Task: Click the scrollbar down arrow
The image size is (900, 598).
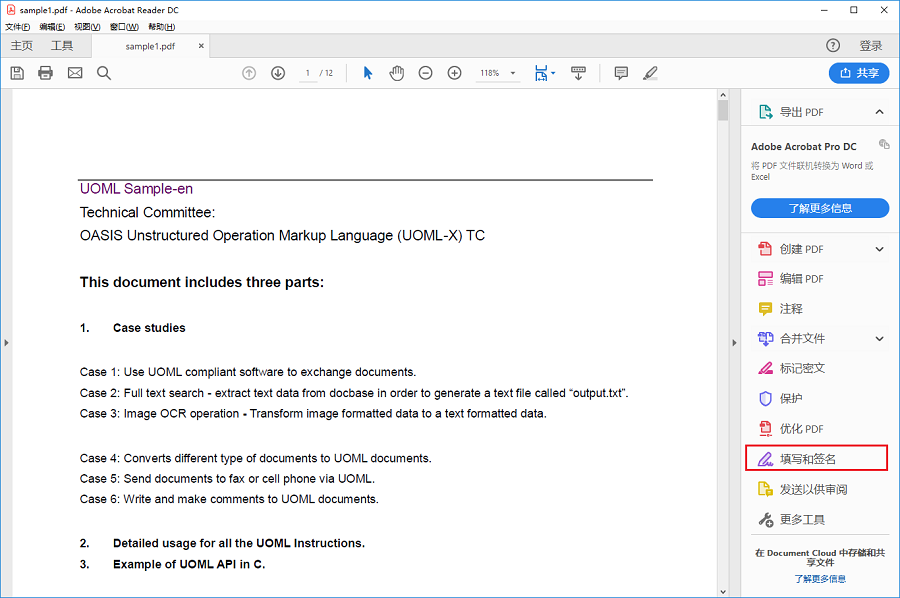Action: [723, 592]
